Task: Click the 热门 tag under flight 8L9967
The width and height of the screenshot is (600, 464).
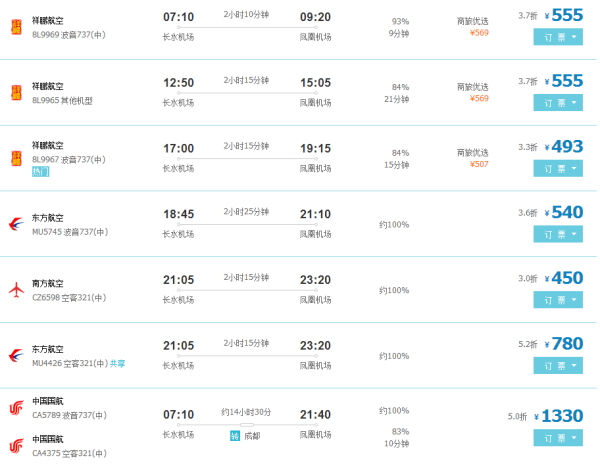Action: tap(41, 171)
